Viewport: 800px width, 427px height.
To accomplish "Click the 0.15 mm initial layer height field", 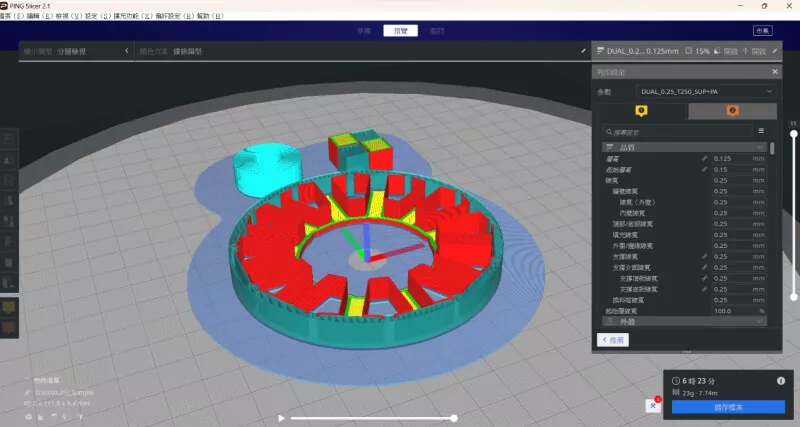I will (x=739, y=169).
